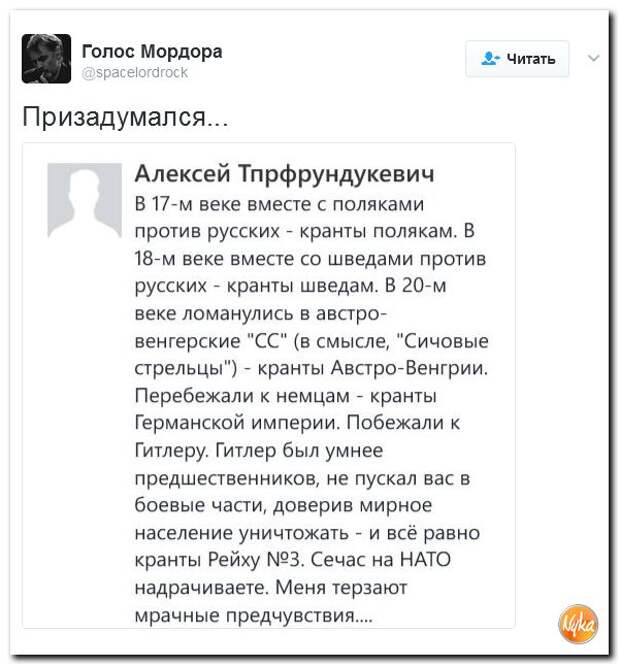Image resolution: width=620 pixels, height=666 pixels.
Task: Click the word предшественников in the quote
Action: [228, 478]
